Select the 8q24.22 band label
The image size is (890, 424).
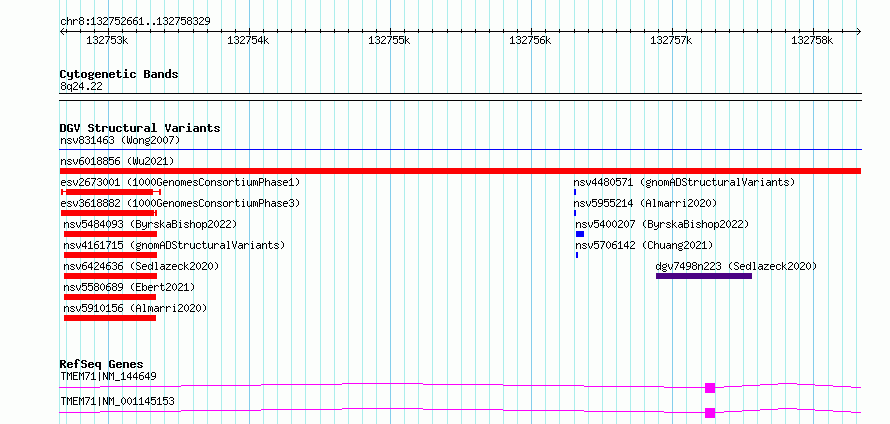click(81, 86)
